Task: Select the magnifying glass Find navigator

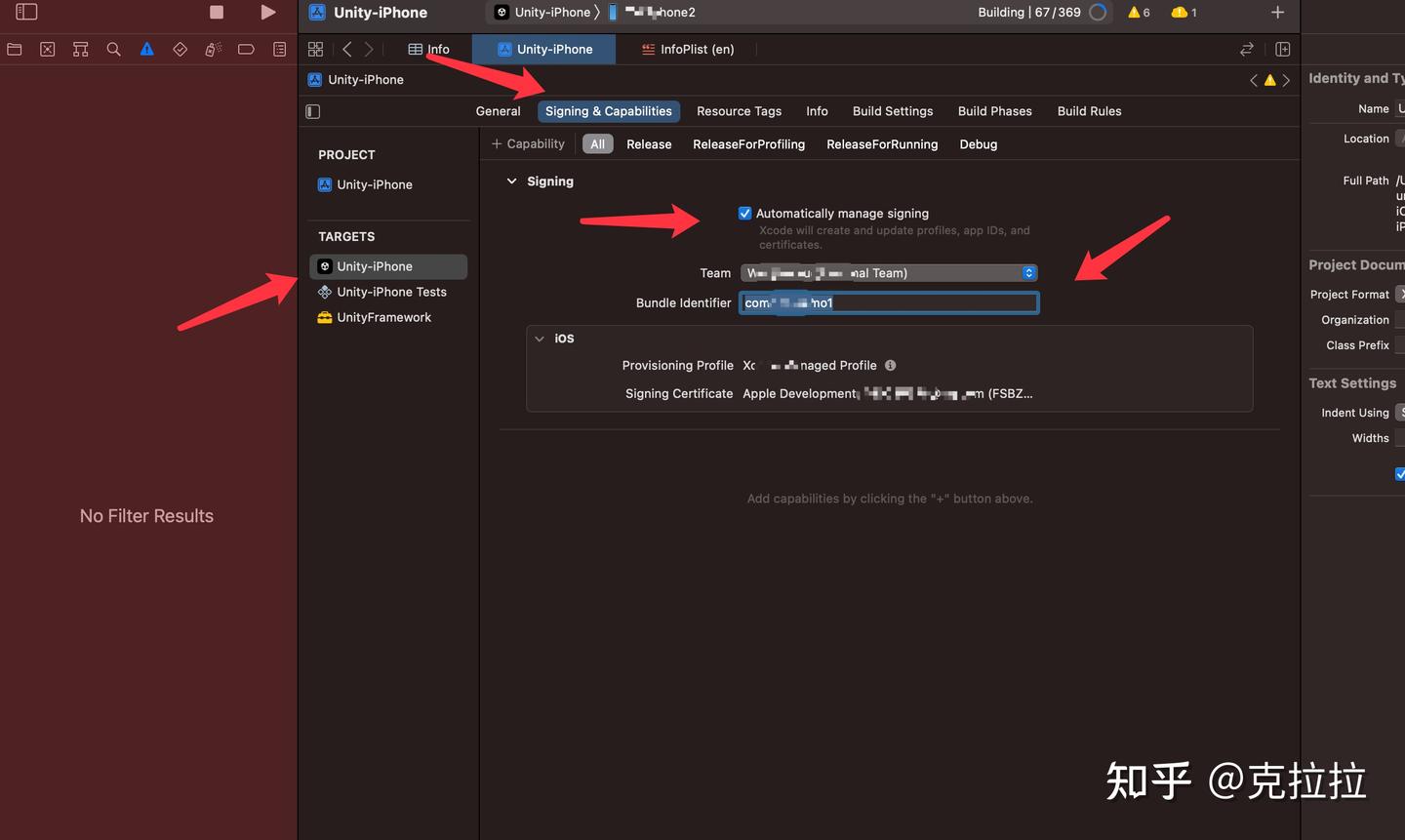Action: coord(113,49)
